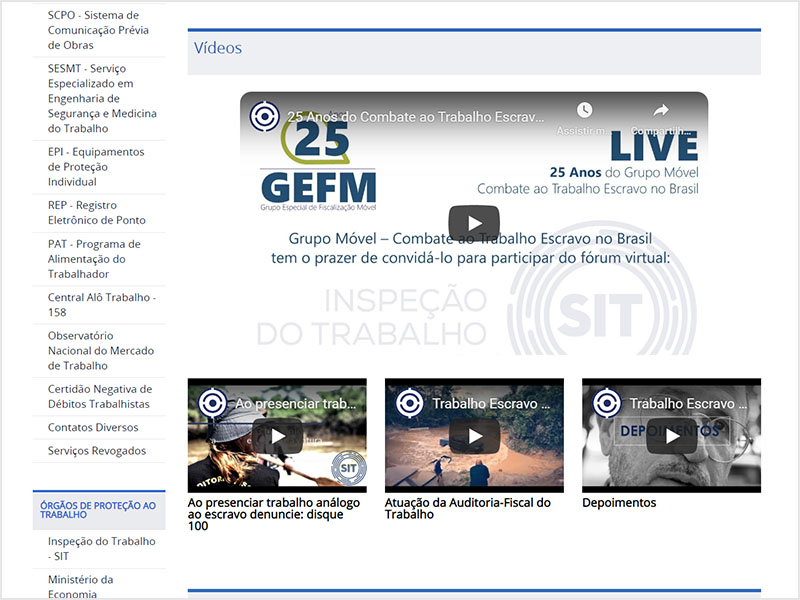Open 'Ao presenciar trab...' video title link
Screen dimensions: 800x600
295,404
